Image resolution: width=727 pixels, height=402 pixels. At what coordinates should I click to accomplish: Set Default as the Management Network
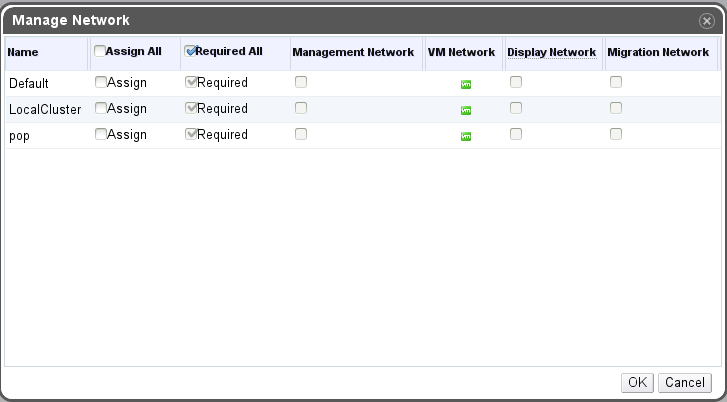tap(300, 83)
